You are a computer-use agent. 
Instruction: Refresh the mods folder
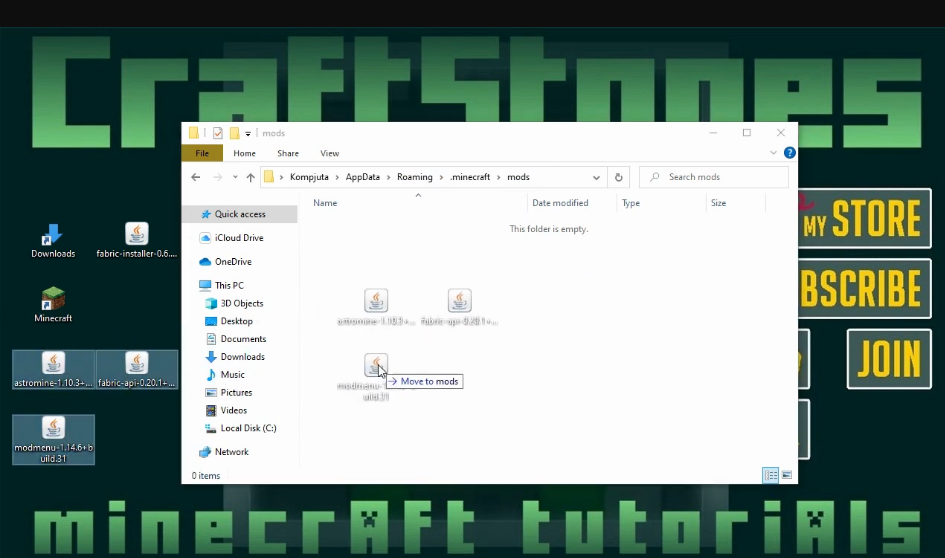click(x=618, y=177)
